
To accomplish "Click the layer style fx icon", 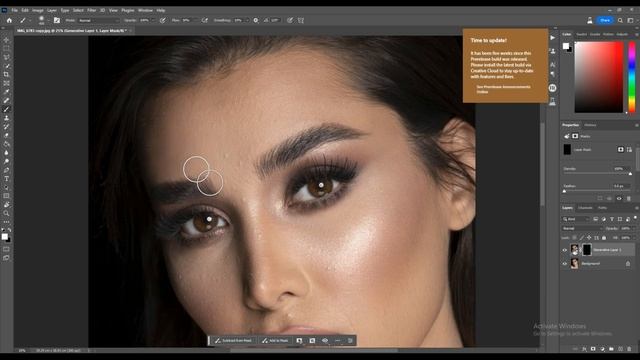I will tap(584, 349).
